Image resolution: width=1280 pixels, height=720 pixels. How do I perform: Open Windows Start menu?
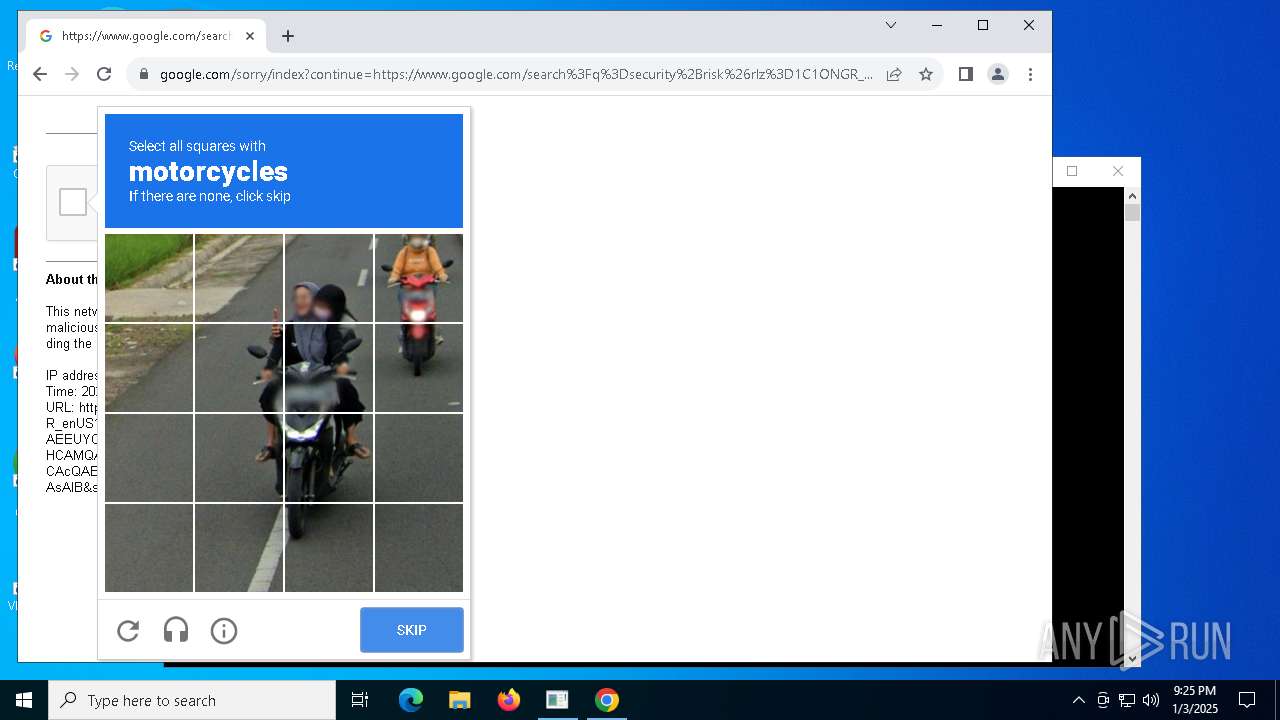point(24,700)
